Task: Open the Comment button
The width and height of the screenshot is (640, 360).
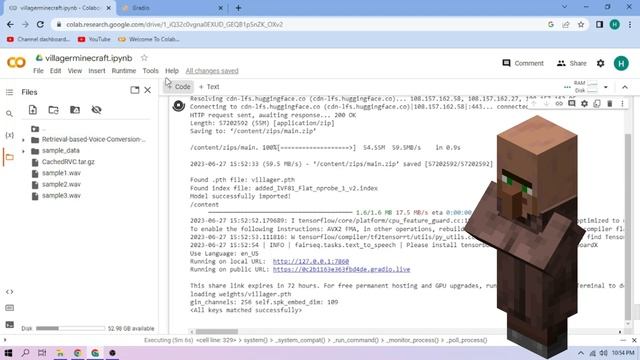Action: pyautogui.click(x=523, y=63)
